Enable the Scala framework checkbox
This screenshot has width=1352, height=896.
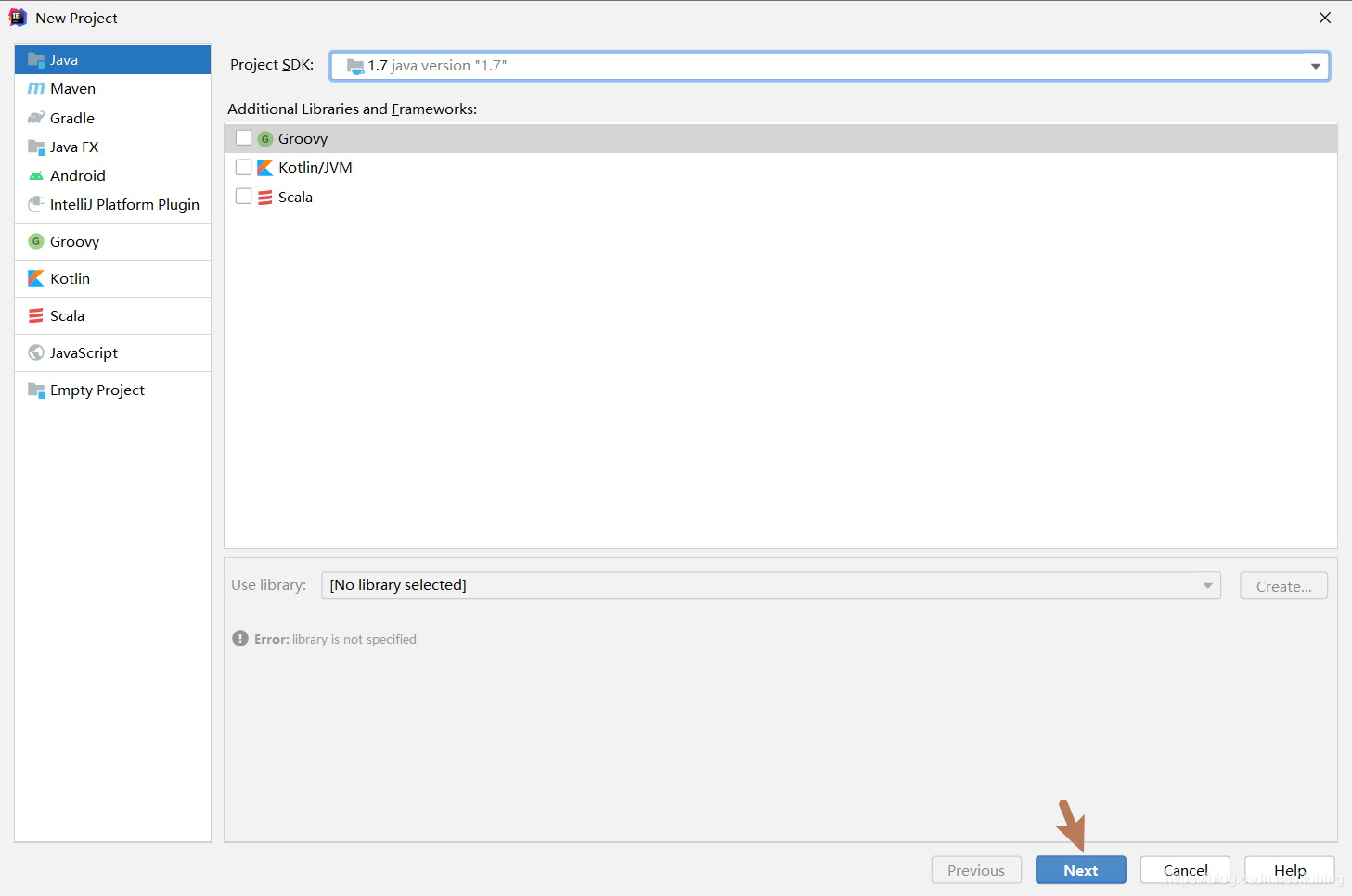point(244,196)
